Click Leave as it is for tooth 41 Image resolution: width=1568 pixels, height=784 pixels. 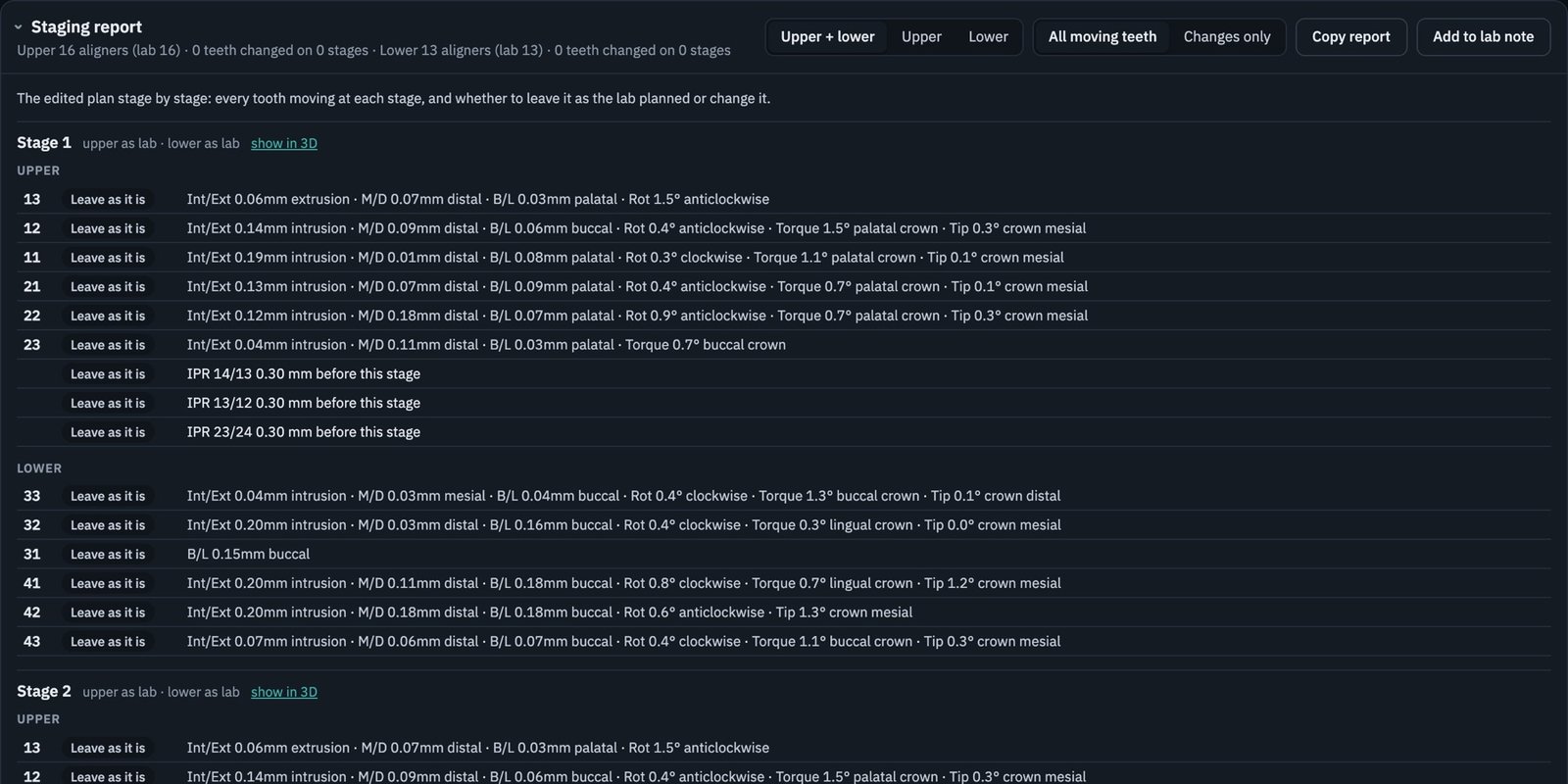pos(108,583)
